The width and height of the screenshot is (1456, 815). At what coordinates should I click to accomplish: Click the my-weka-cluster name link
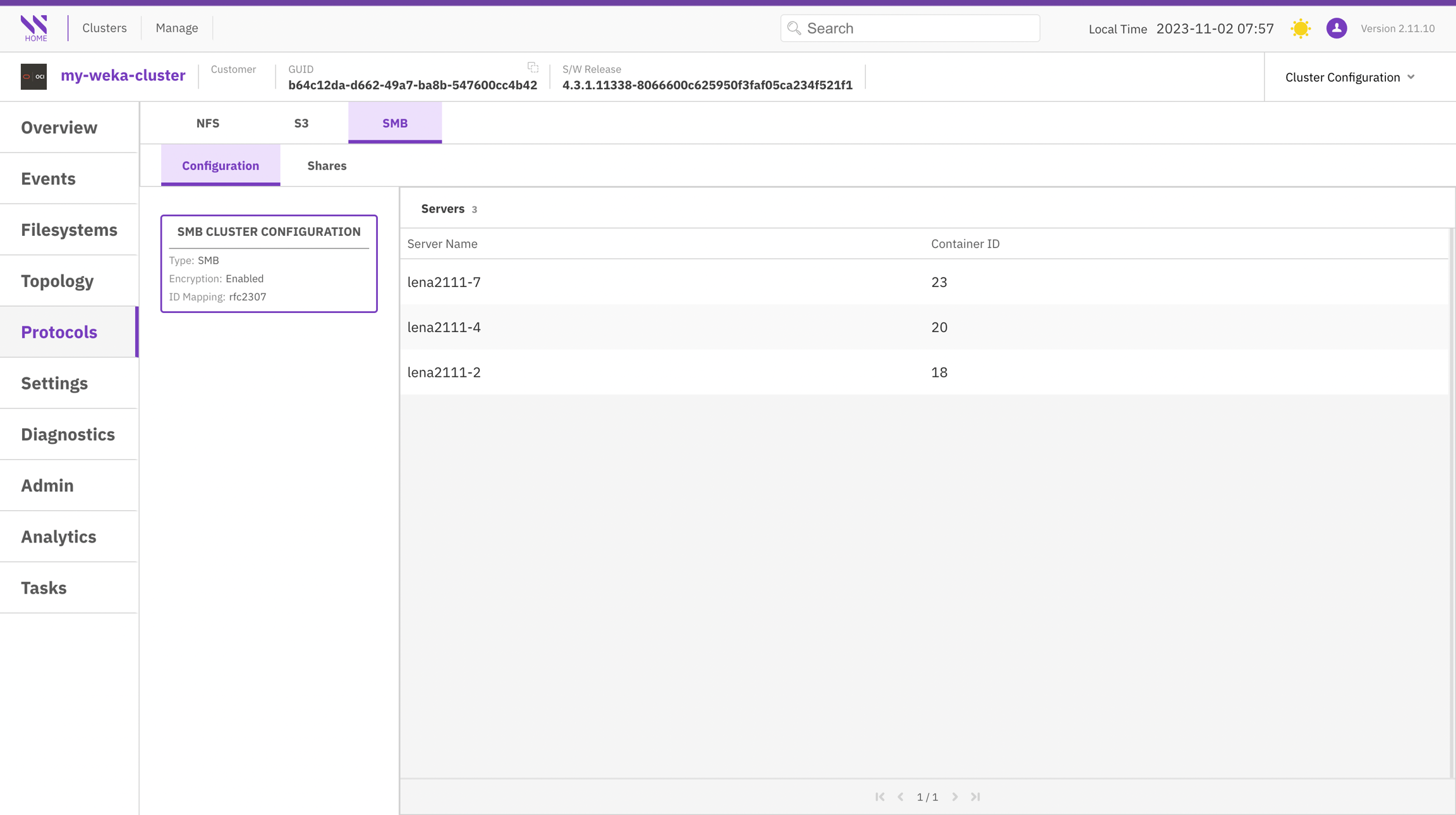pos(123,75)
